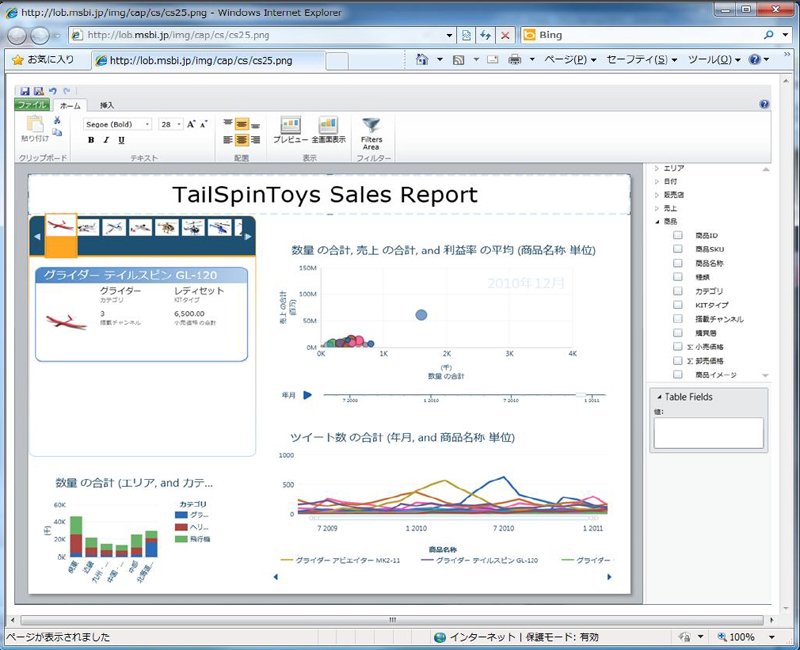This screenshot has width=800, height=650.
Task: Open the IE address bar dropdown arrow
Action: [x=449, y=35]
